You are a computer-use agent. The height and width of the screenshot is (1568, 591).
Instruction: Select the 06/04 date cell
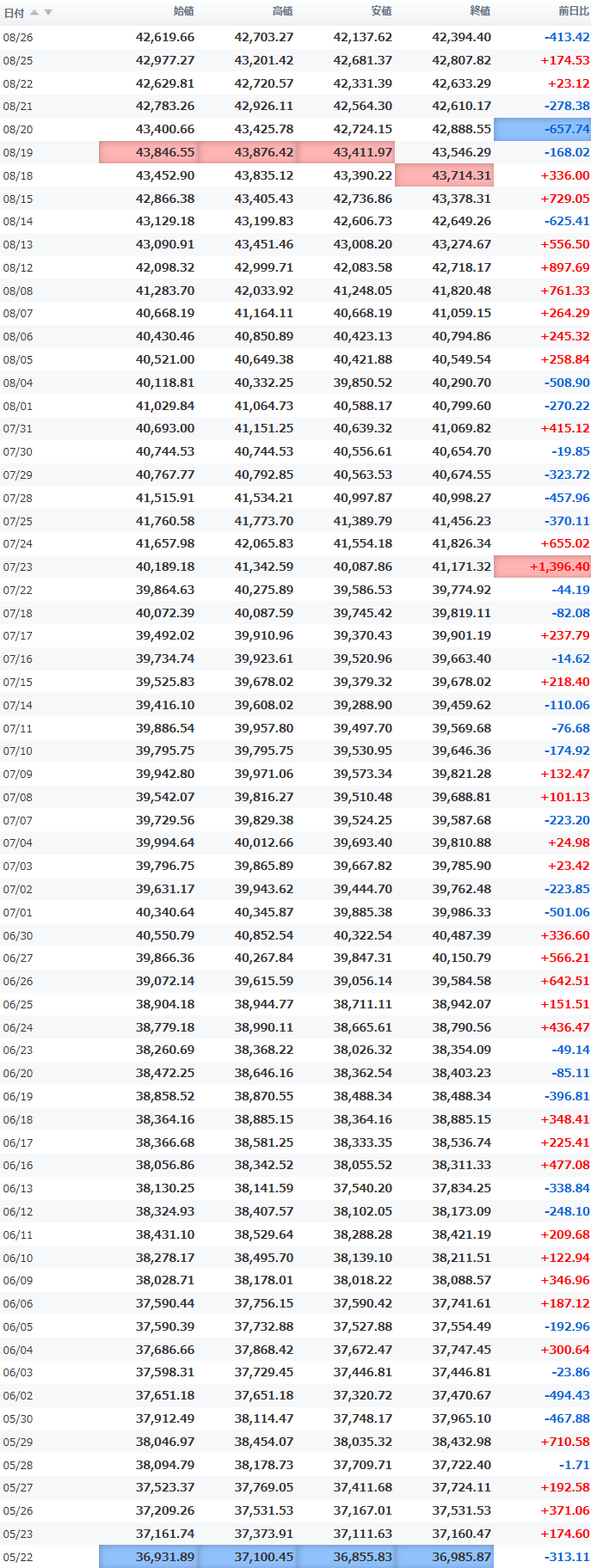(18, 1351)
